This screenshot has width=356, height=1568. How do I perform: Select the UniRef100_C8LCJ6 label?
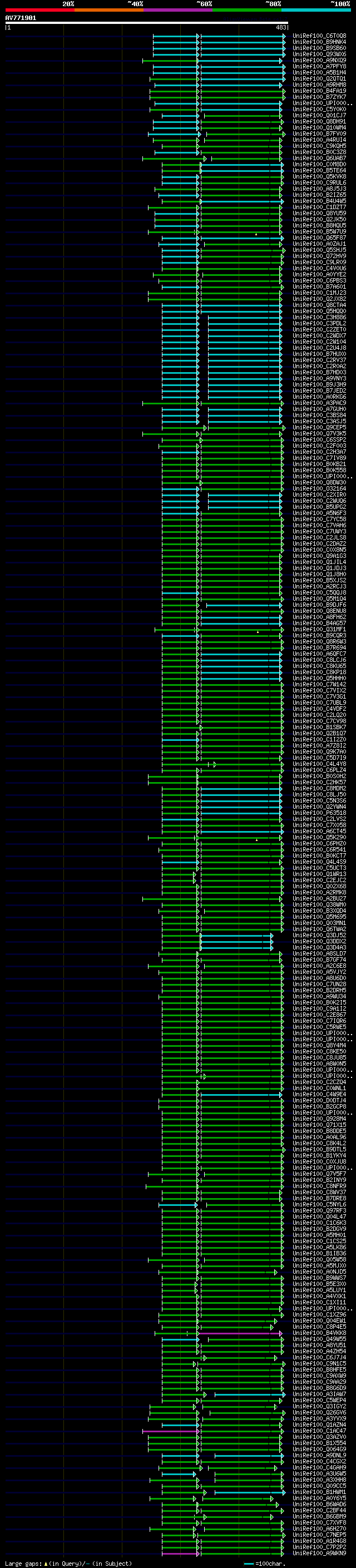pyautogui.click(x=319, y=659)
